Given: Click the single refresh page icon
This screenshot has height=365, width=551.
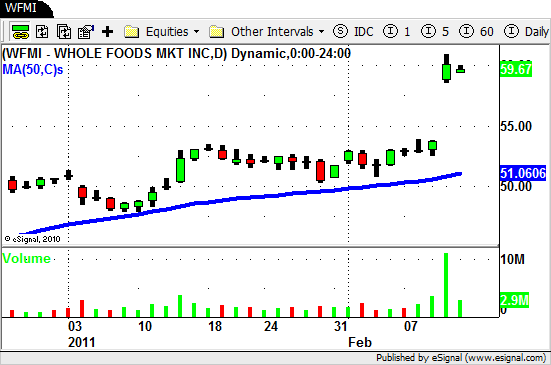Looking at the screenshot, I should coord(42,32).
